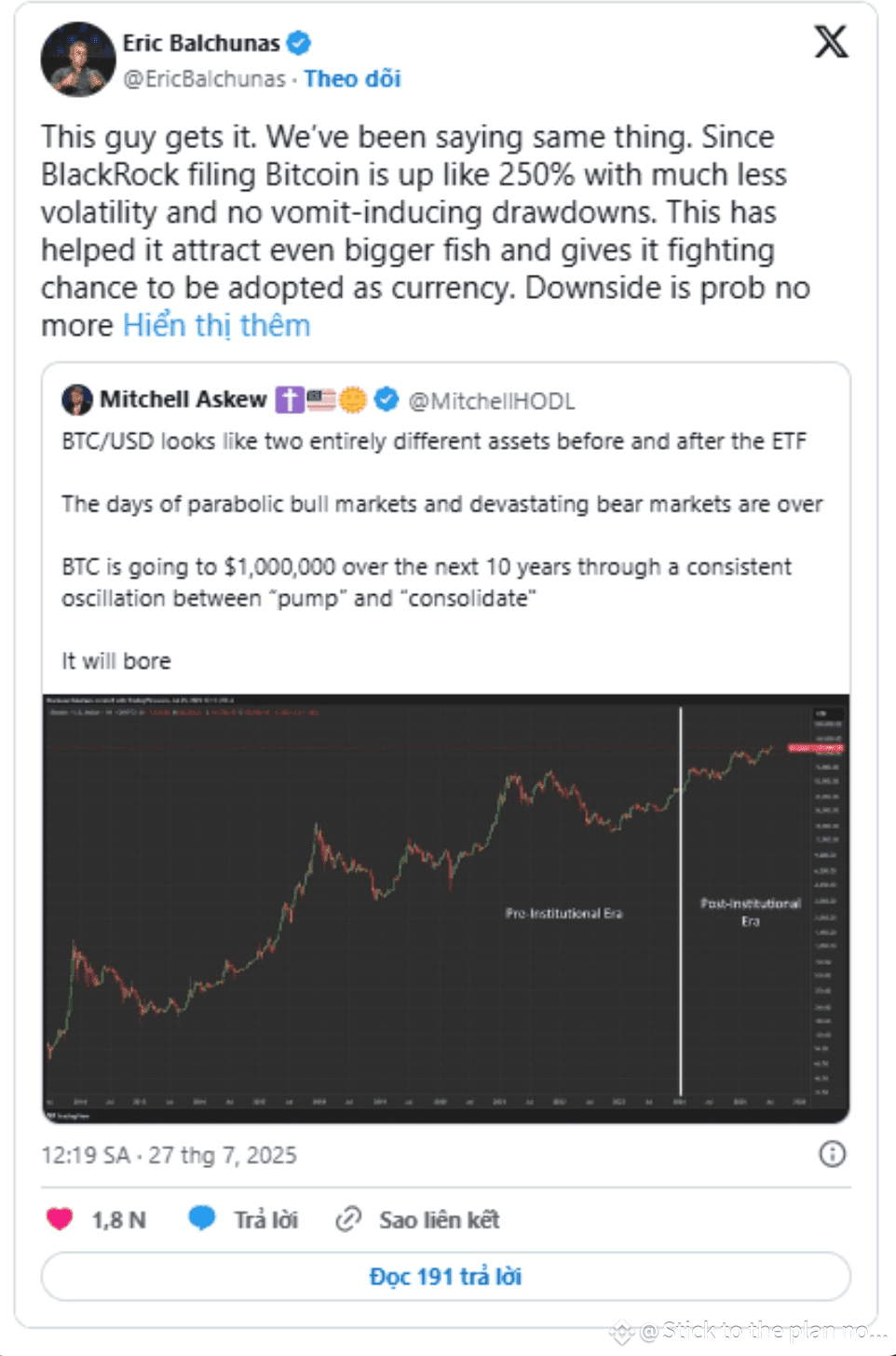
Task: Expand tweet with "Hiển thị thêm"
Action: (x=216, y=326)
